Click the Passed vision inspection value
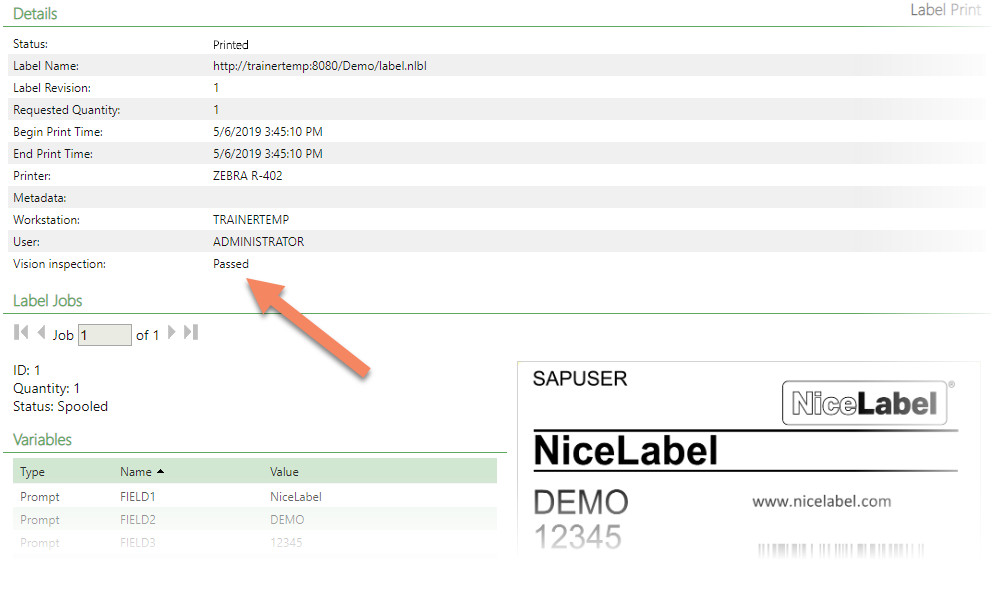Screen dimensions: 1004x600 [x=231, y=264]
